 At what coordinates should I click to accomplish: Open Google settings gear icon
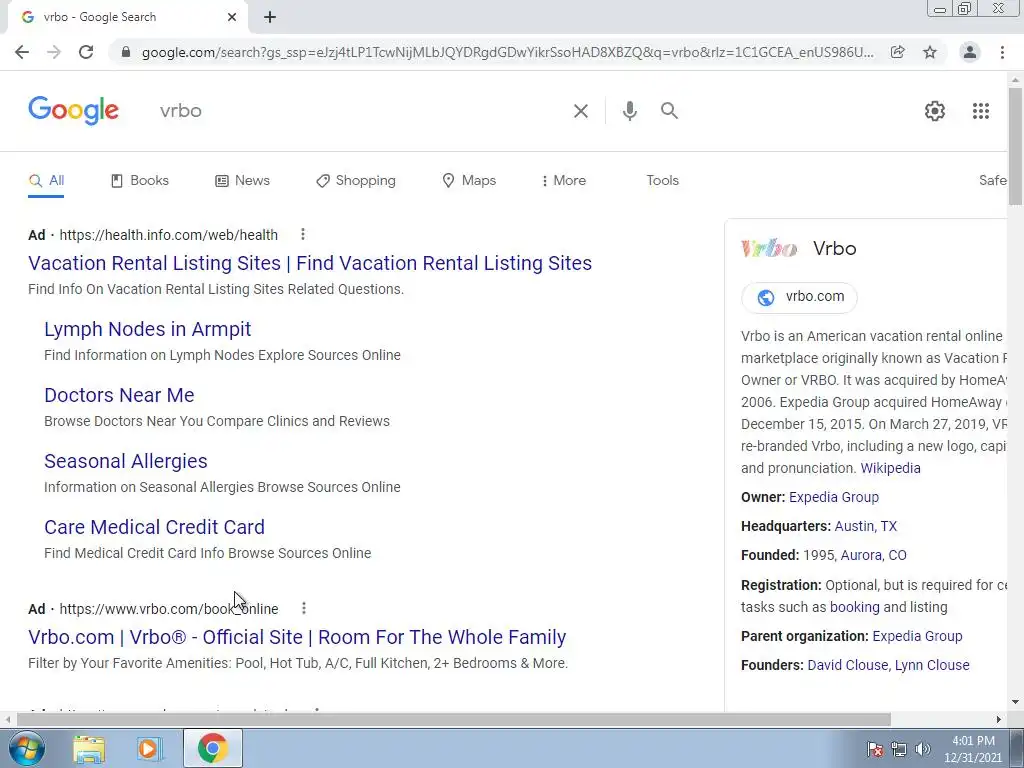[x=935, y=111]
